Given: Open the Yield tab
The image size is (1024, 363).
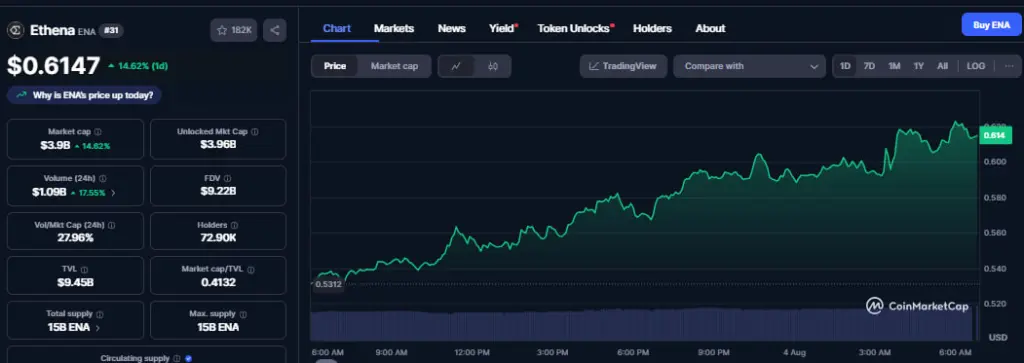Looking at the screenshot, I should tap(502, 28).
